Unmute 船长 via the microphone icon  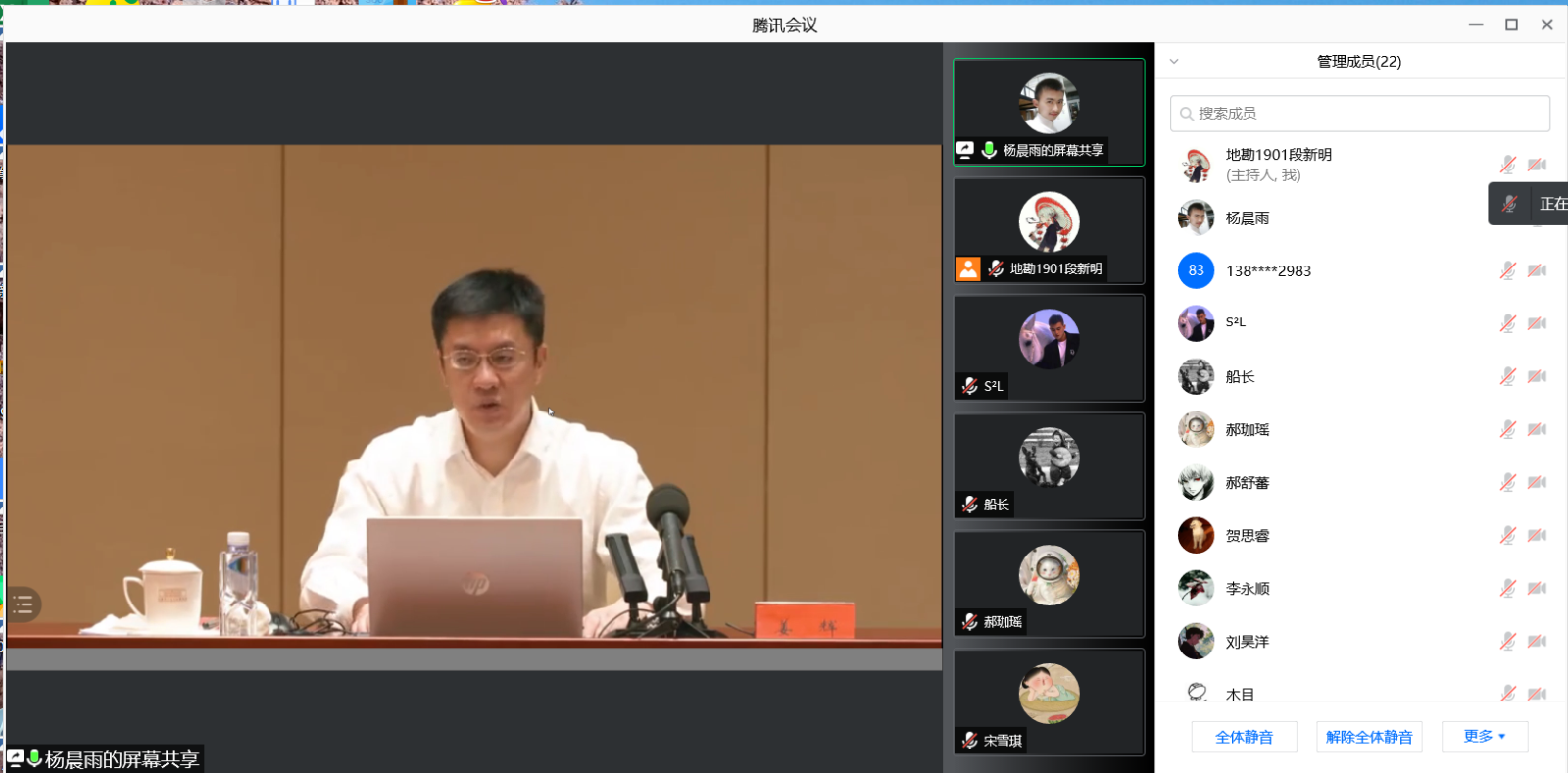(x=1507, y=376)
